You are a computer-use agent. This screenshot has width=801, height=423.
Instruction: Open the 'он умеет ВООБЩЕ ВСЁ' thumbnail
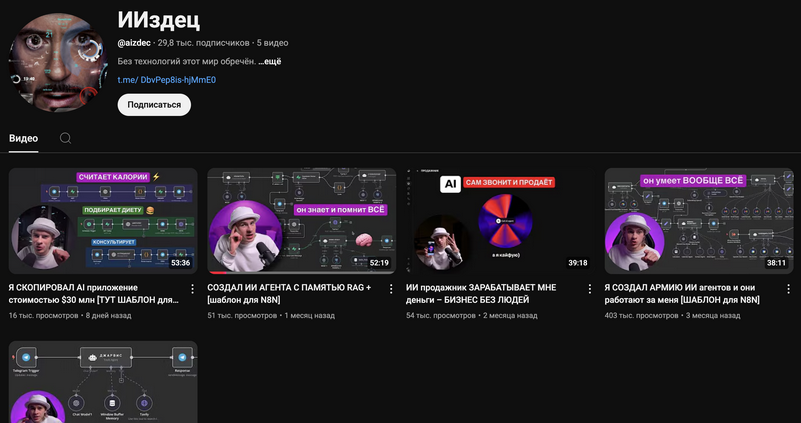coord(699,221)
